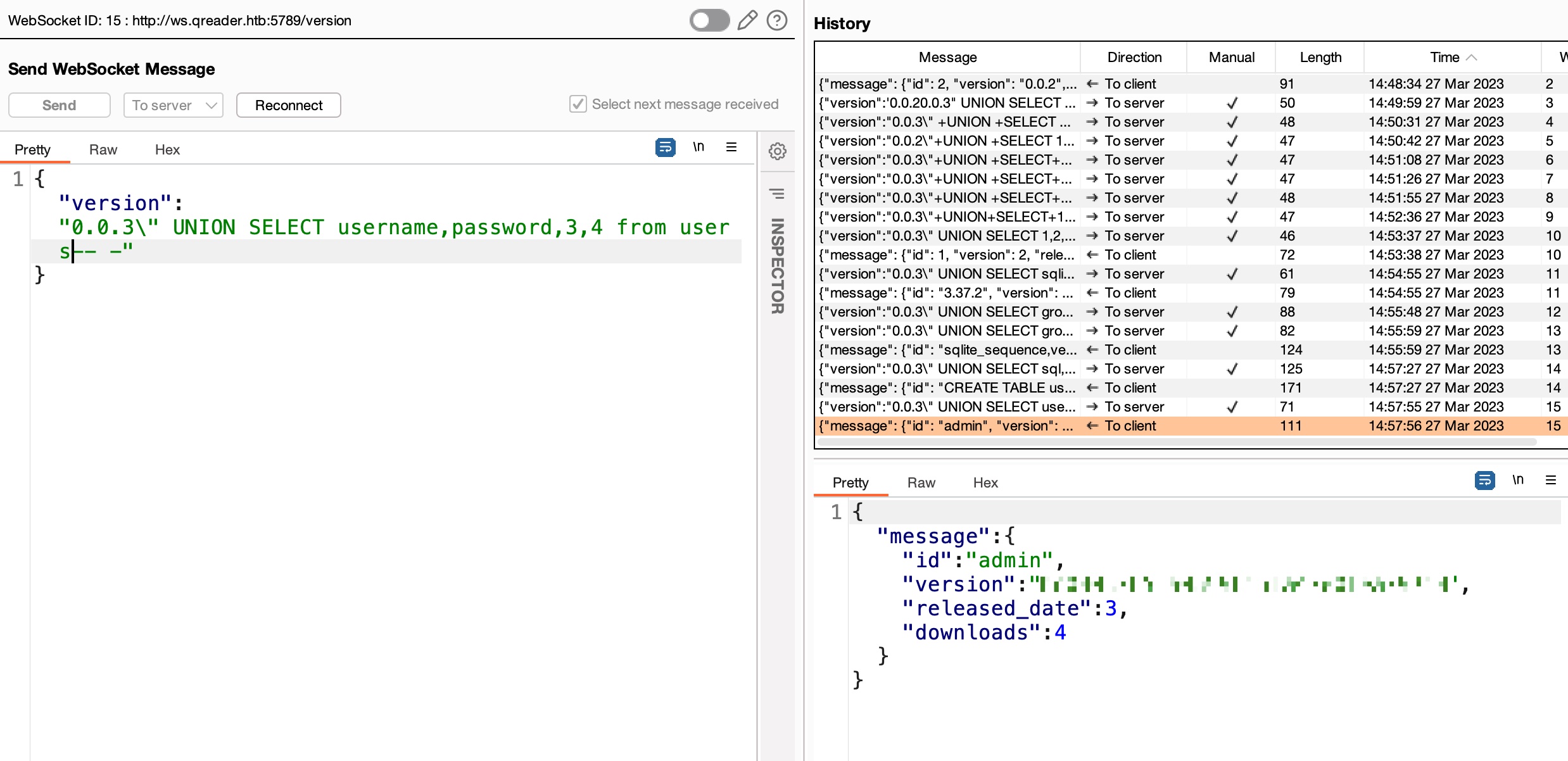The image size is (1568, 761).
Task: Select the CREATE TABLE response message row
Action: tap(948, 388)
